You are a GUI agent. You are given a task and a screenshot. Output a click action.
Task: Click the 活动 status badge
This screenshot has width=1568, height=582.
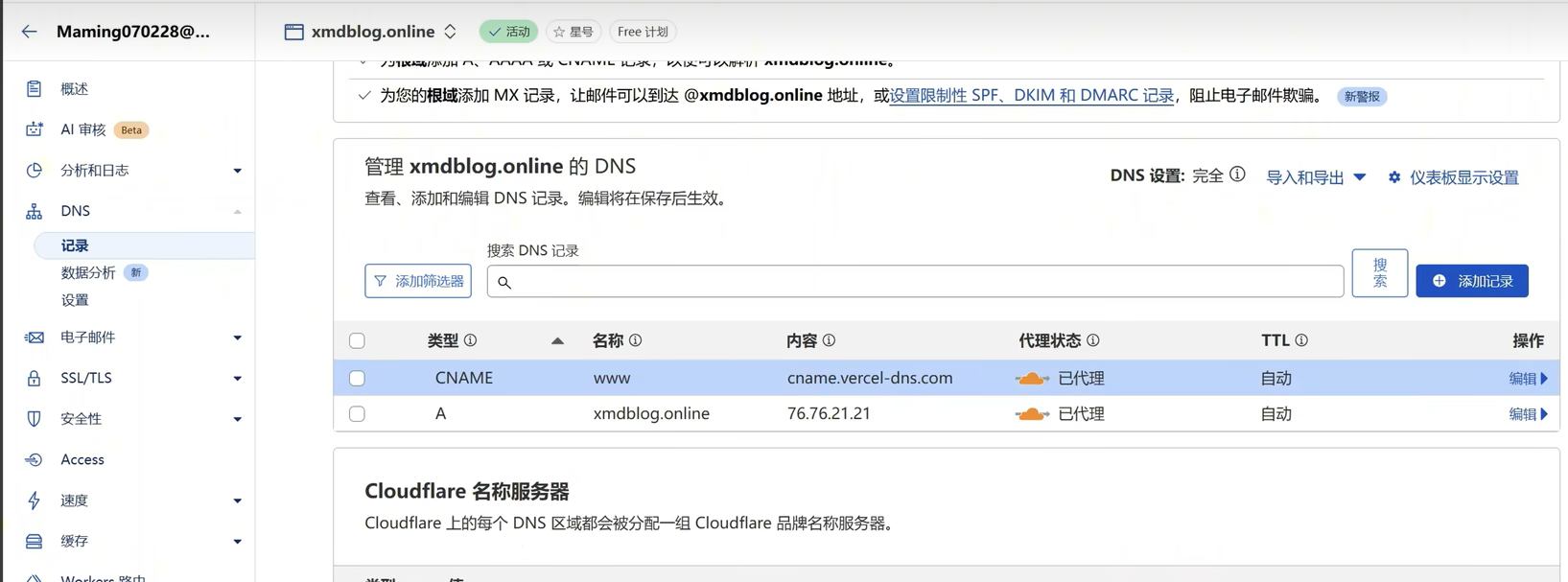click(508, 32)
